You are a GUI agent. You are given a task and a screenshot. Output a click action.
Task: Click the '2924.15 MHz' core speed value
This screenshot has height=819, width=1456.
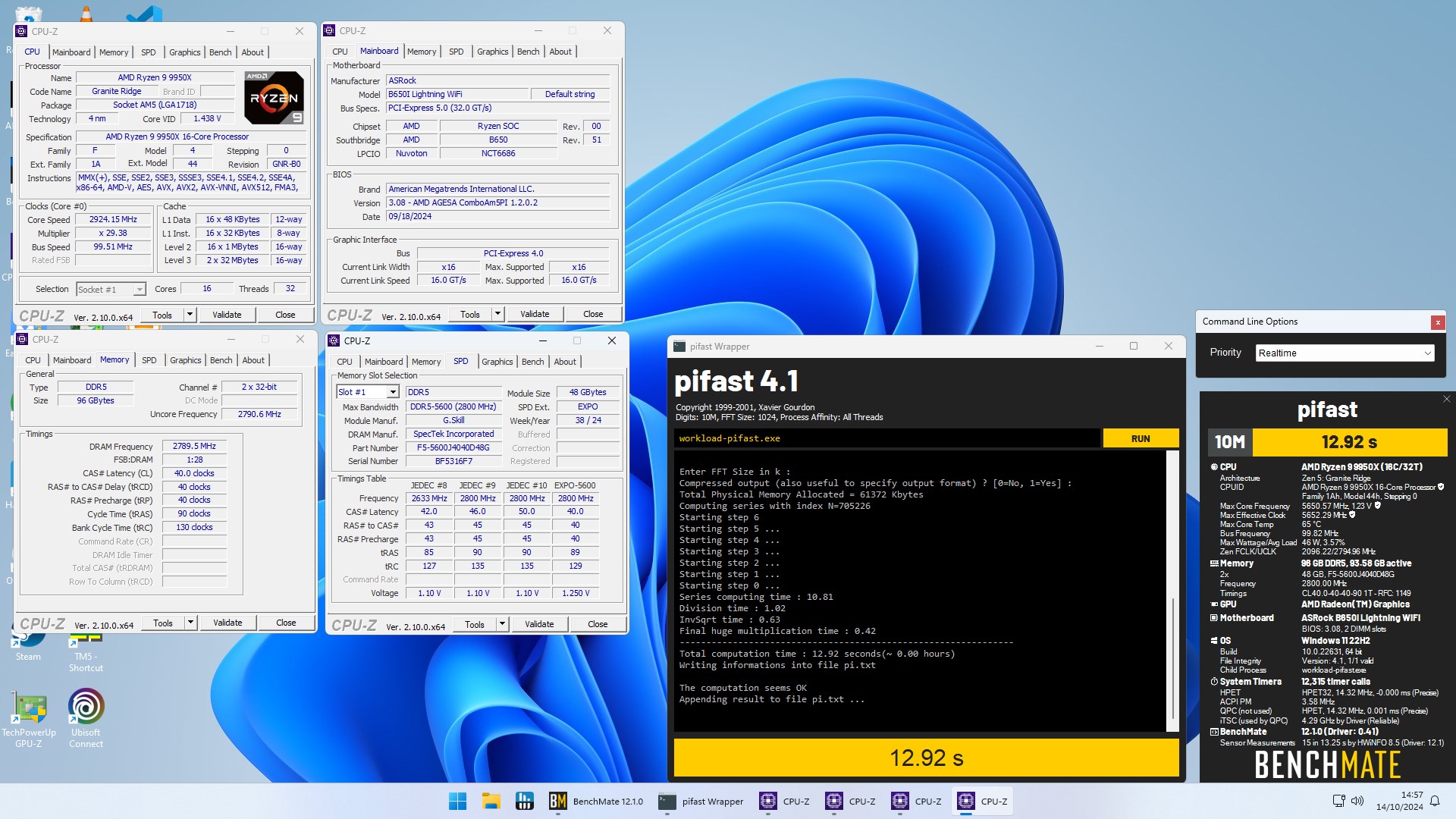pyautogui.click(x=113, y=219)
